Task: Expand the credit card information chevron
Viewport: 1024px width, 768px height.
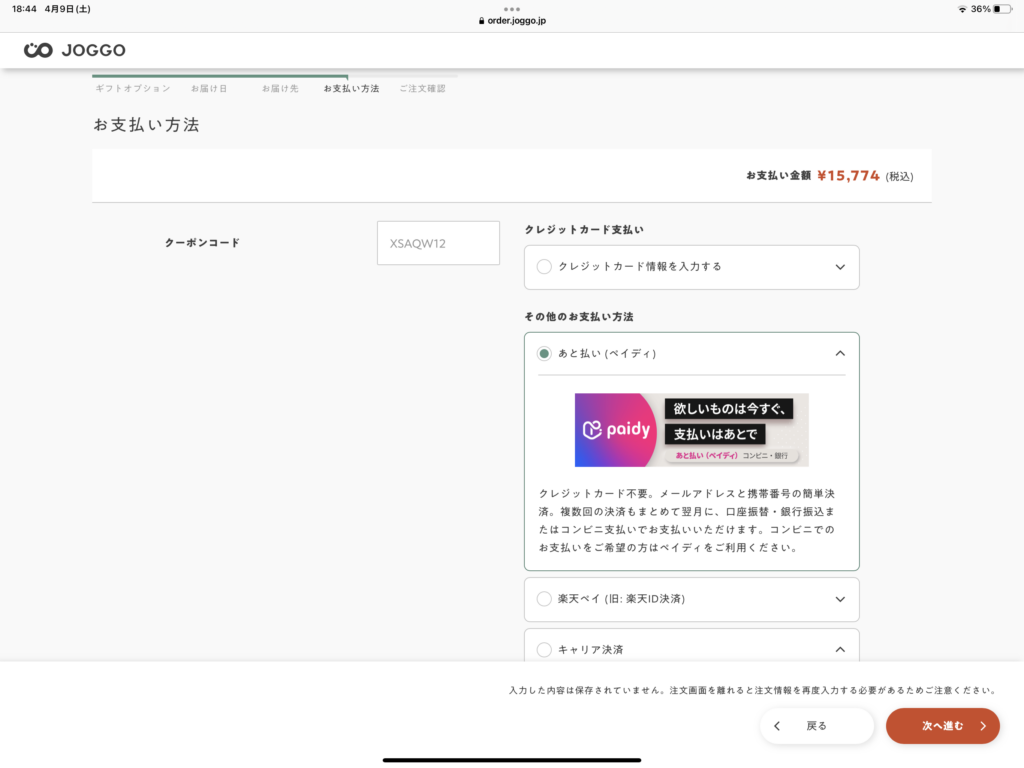Action: tap(840, 267)
